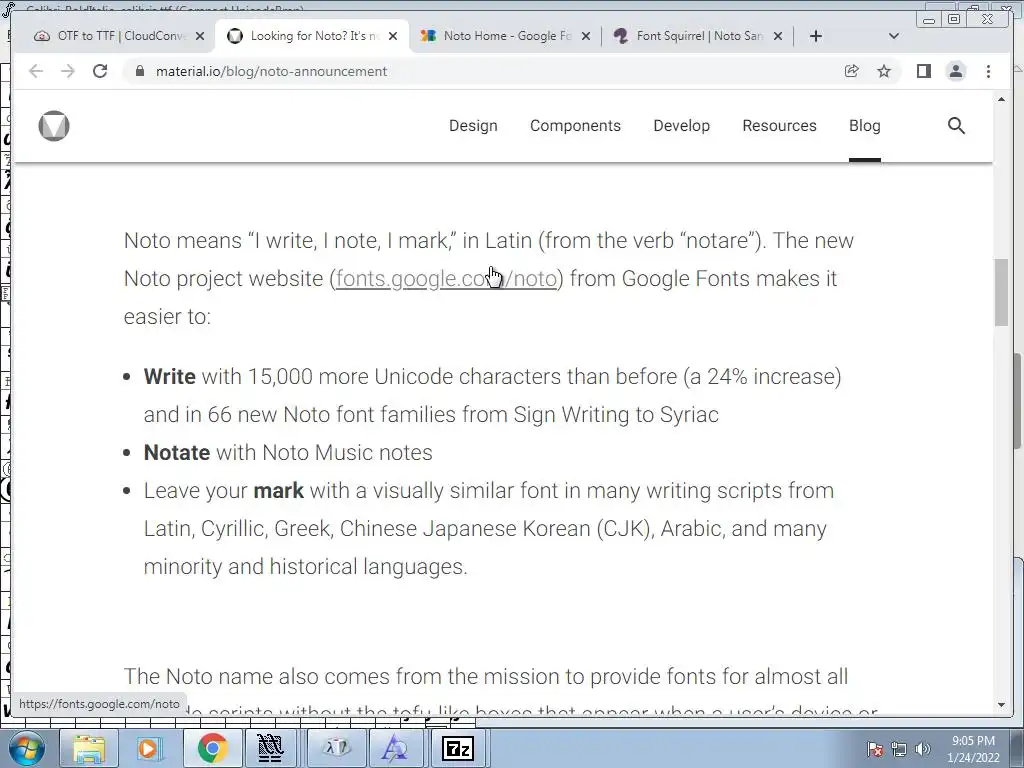Reload the current page
Image resolution: width=1024 pixels, height=768 pixels.
(x=100, y=71)
